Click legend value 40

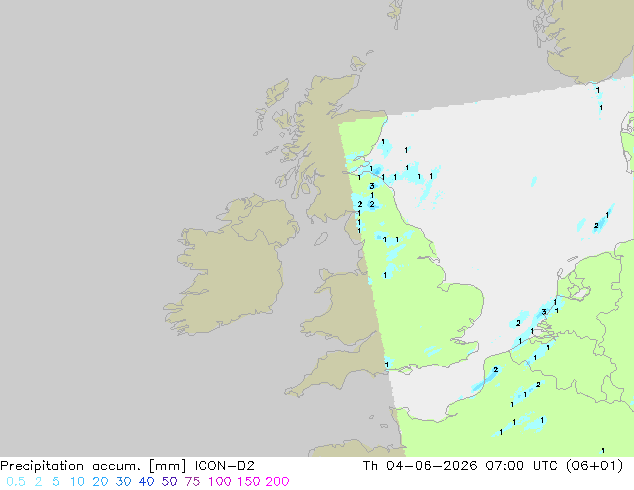coord(146,482)
